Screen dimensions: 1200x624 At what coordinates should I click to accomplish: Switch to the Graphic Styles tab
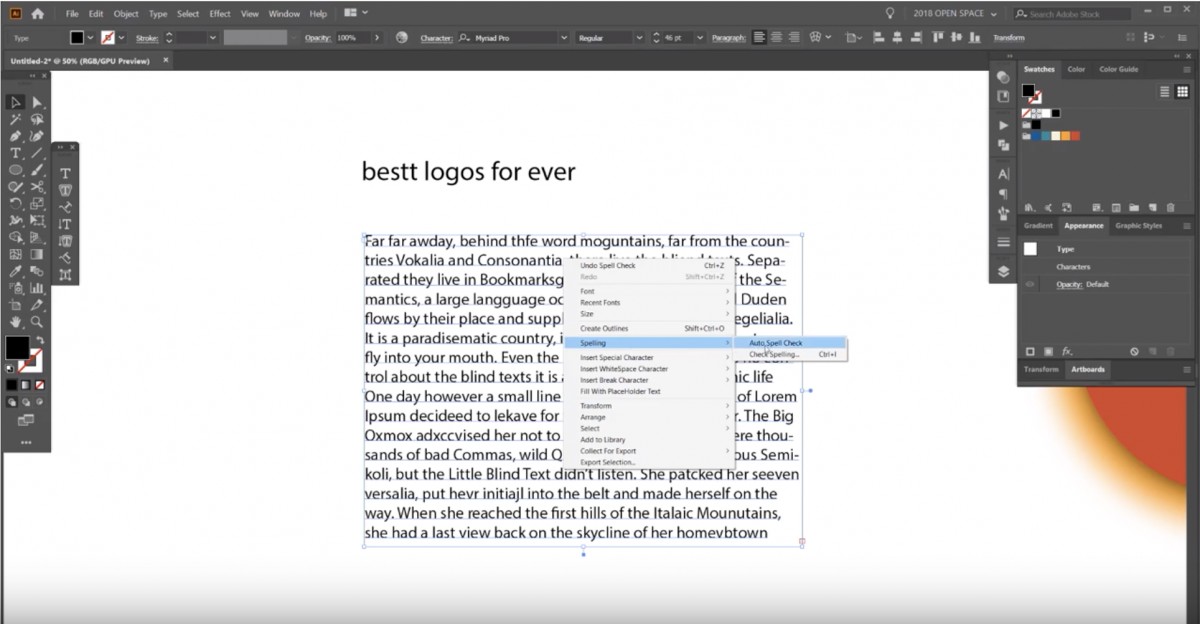pyautogui.click(x=1138, y=226)
